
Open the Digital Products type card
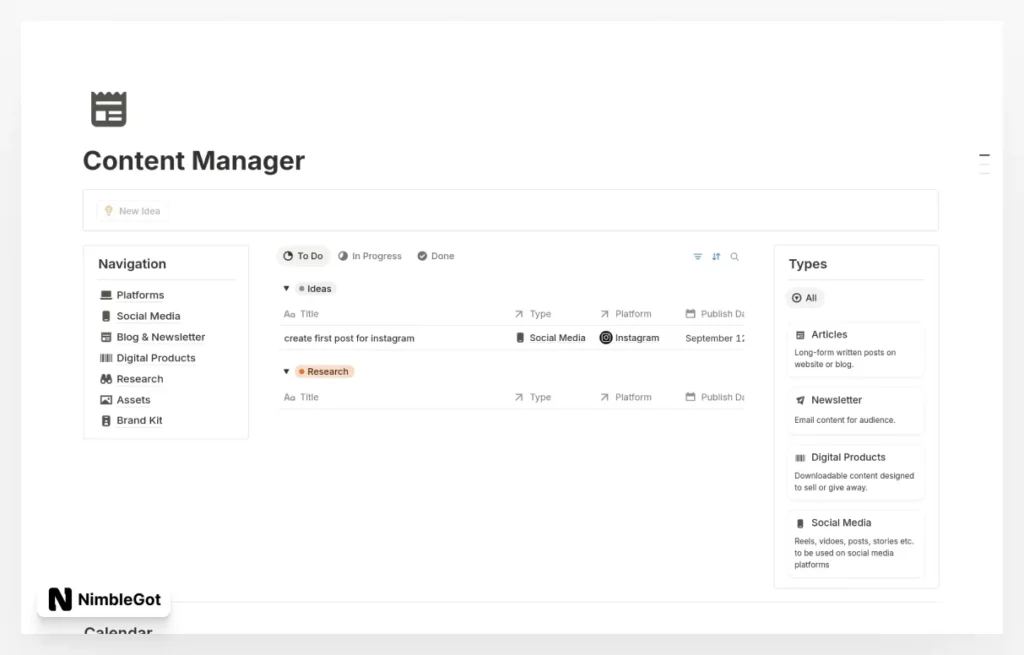click(856, 472)
